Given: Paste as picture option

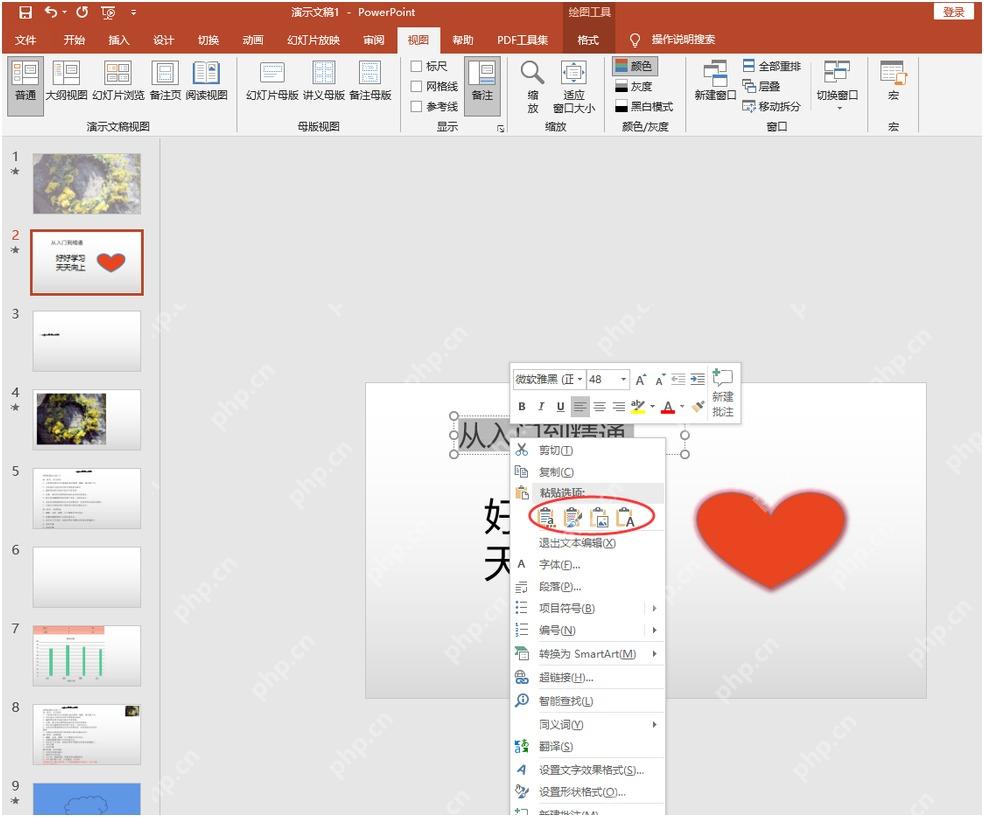Looking at the screenshot, I should click(599, 517).
